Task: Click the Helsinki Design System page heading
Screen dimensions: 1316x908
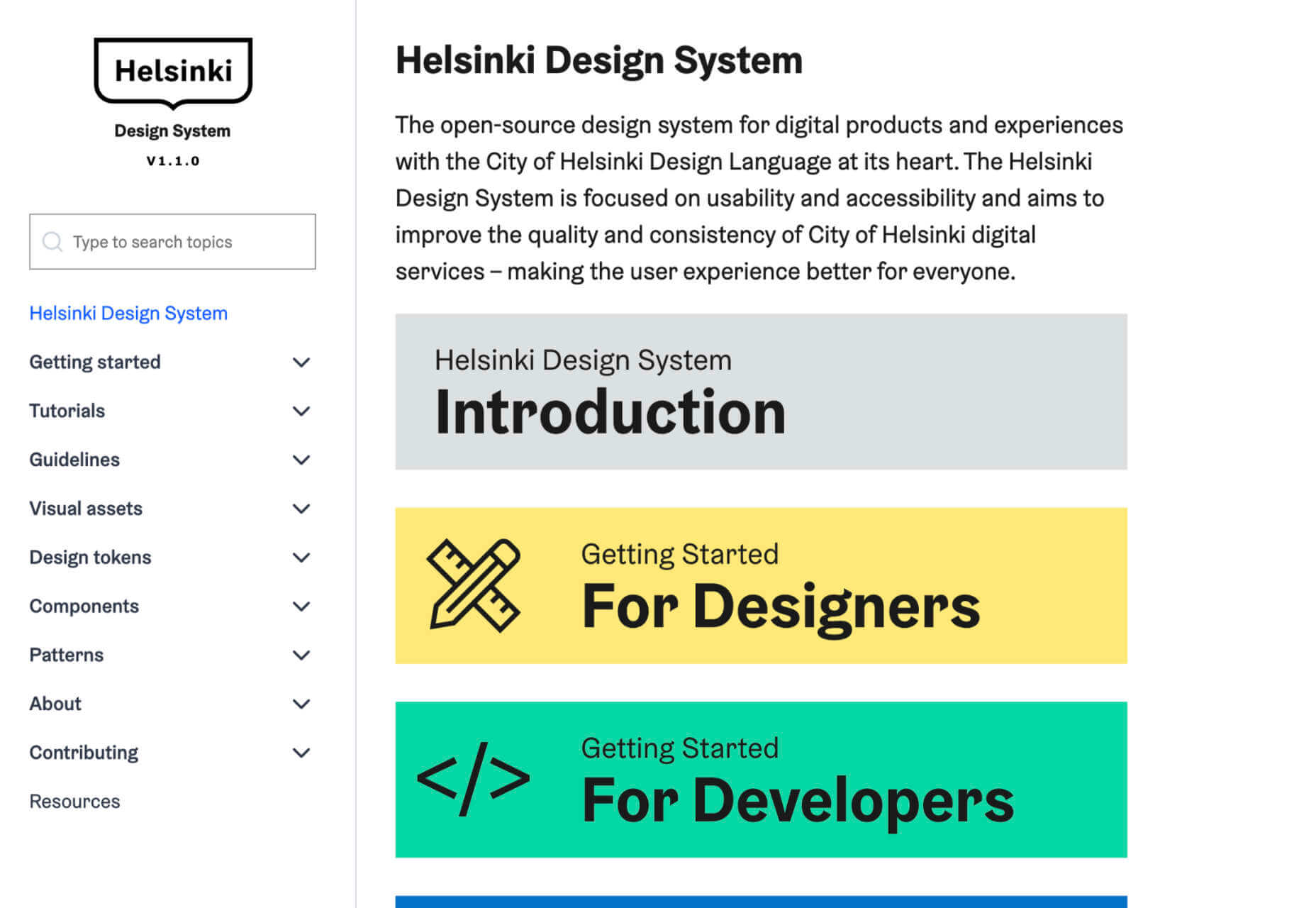Action: [599, 60]
